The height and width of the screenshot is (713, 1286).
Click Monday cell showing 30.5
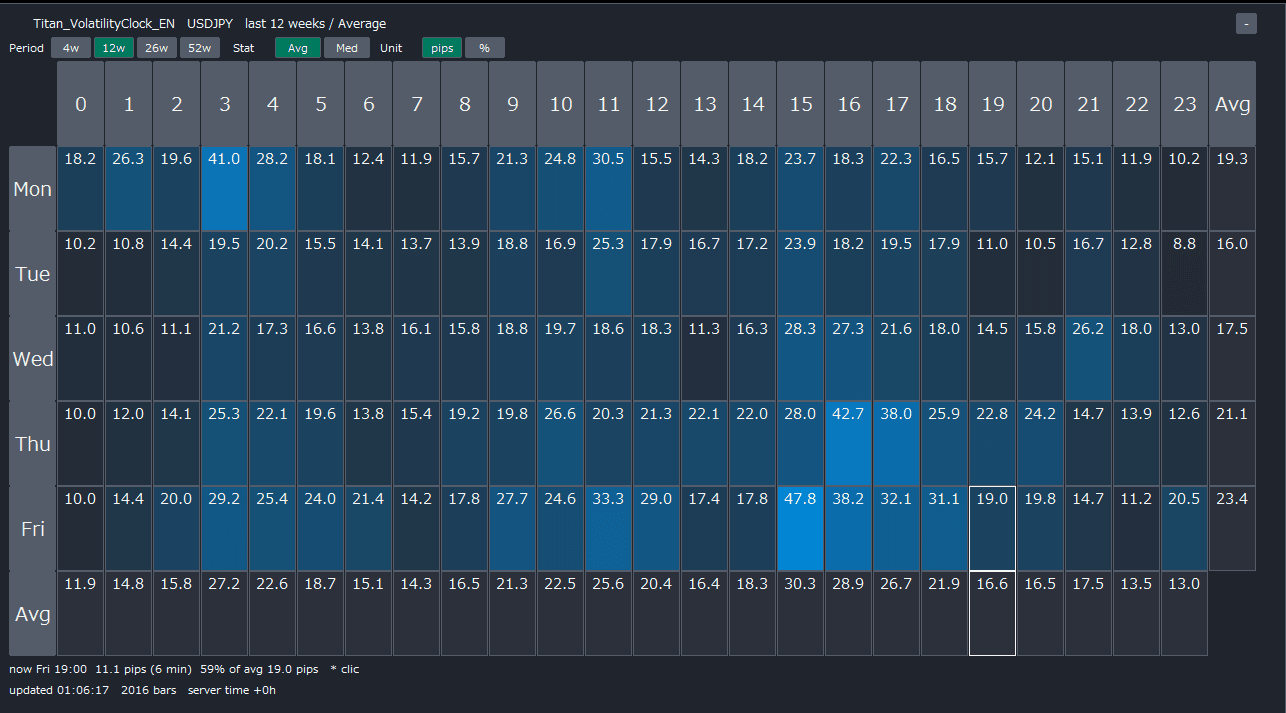(x=609, y=189)
